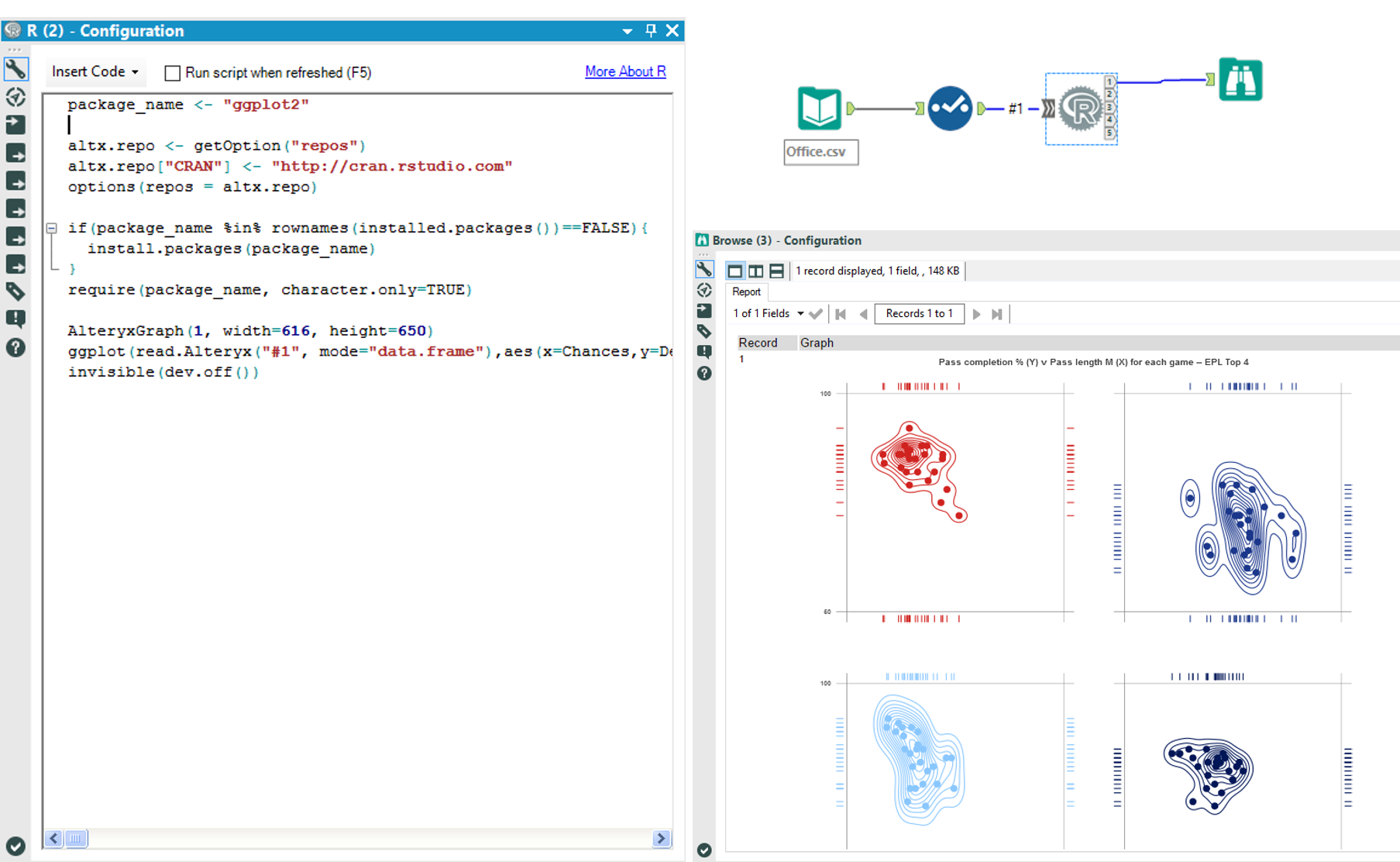This screenshot has height=862, width=1400.
Task: Switch Browse to side-by-side split view
Action: [x=755, y=271]
